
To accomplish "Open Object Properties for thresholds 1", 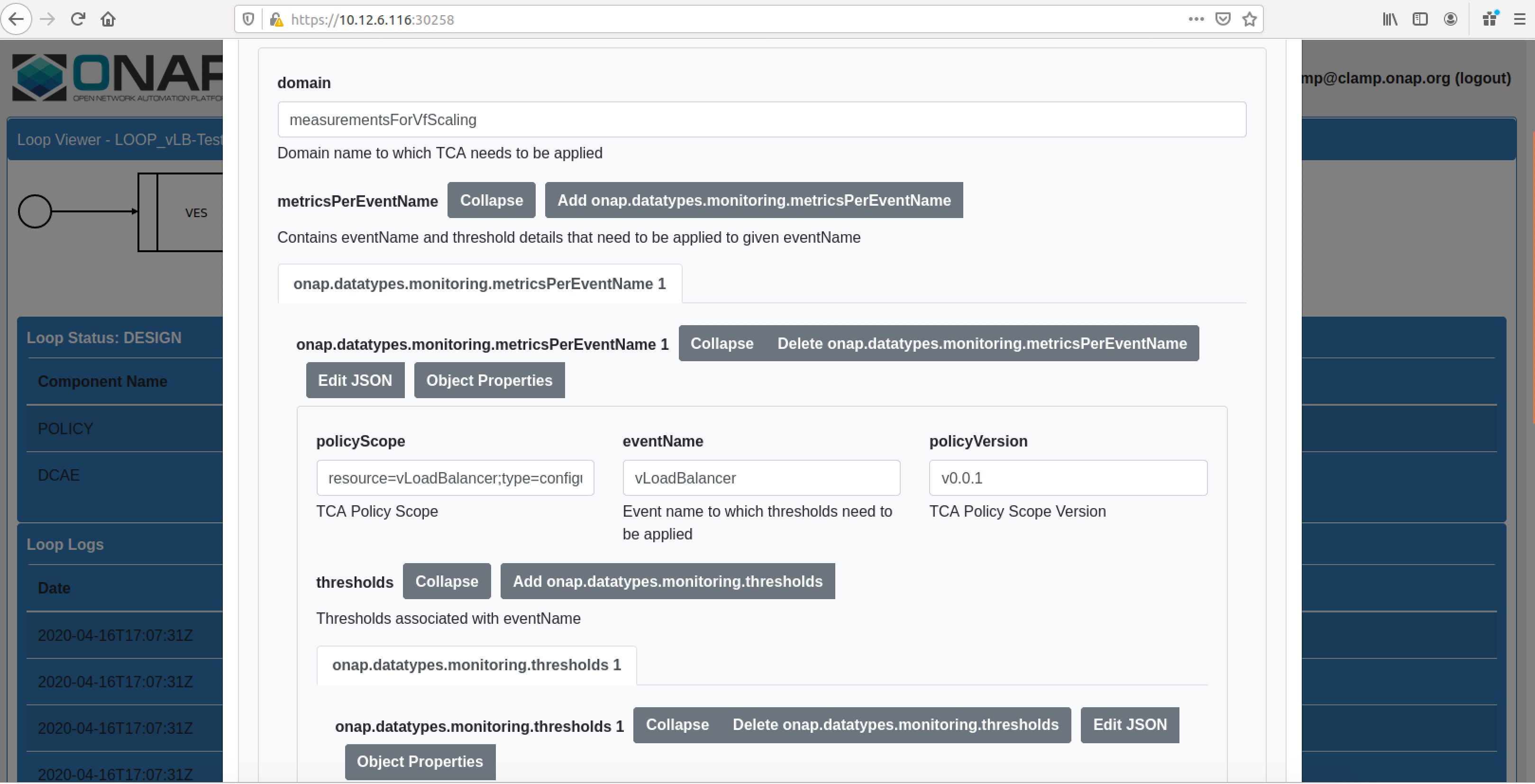I will click(x=420, y=762).
